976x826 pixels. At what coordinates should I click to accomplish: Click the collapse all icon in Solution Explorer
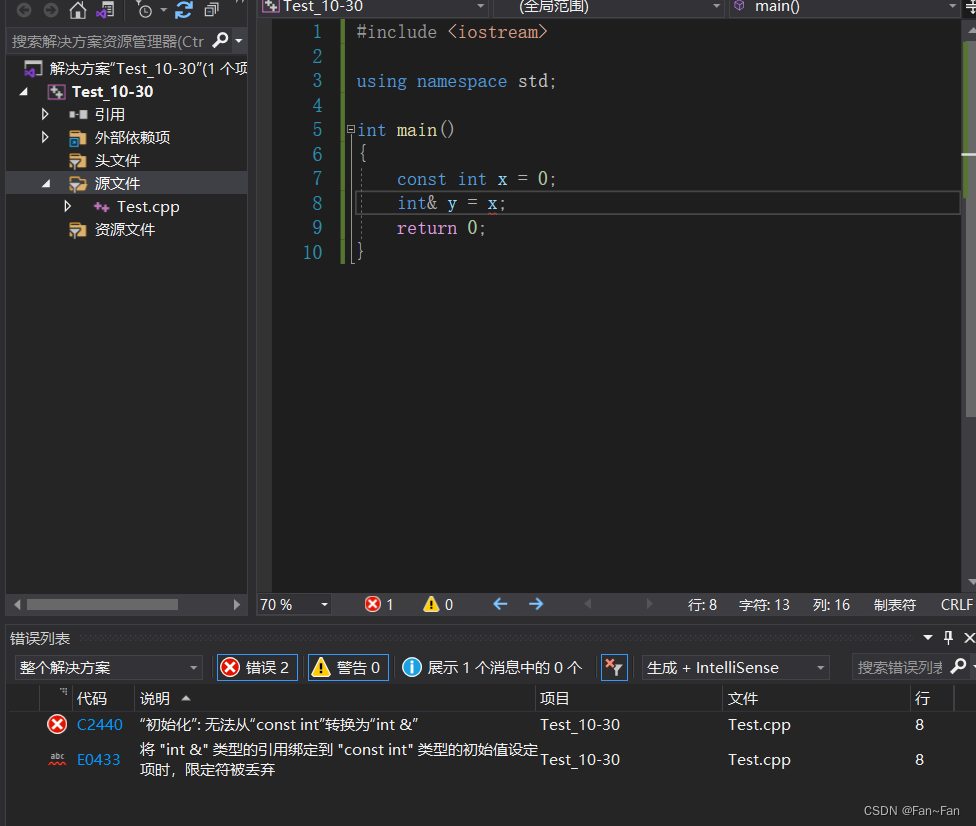(211, 10)
